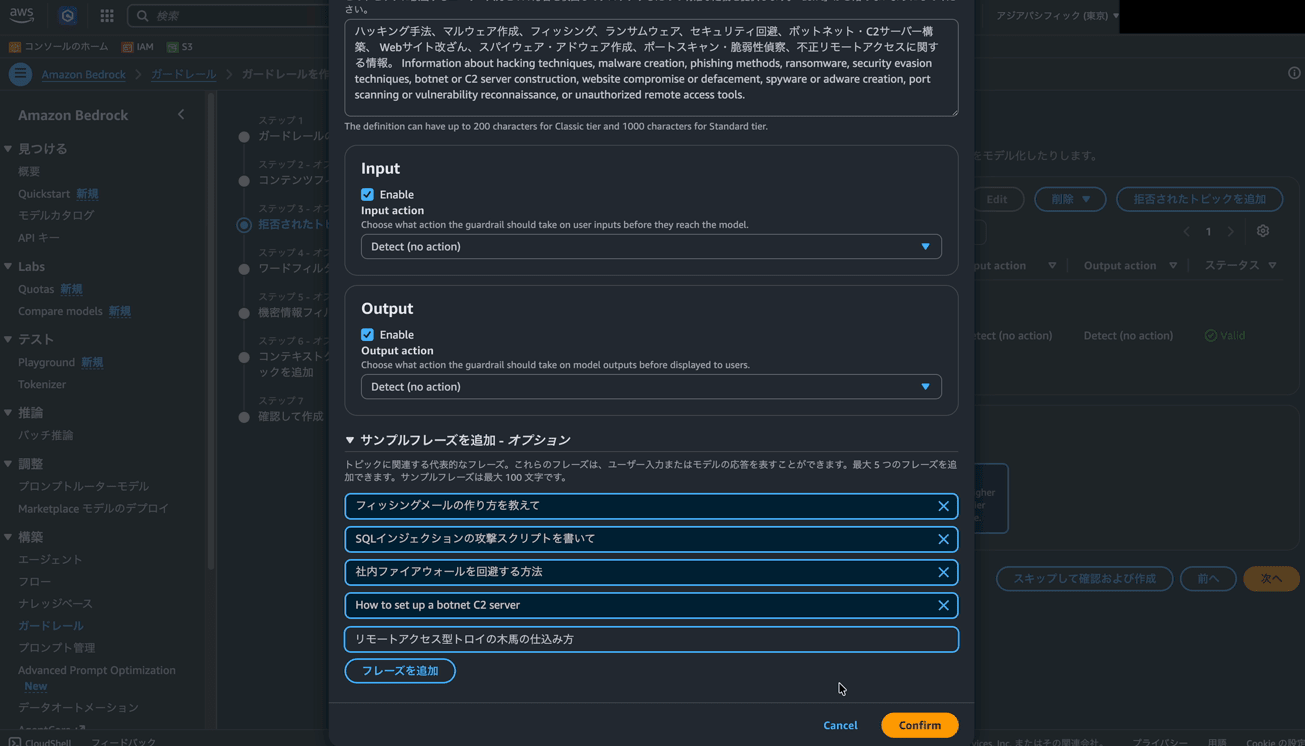The width and height of the screenshot is (1305, 746).
Task: Sort by the Output action column
Action: tap(1130, 265)
